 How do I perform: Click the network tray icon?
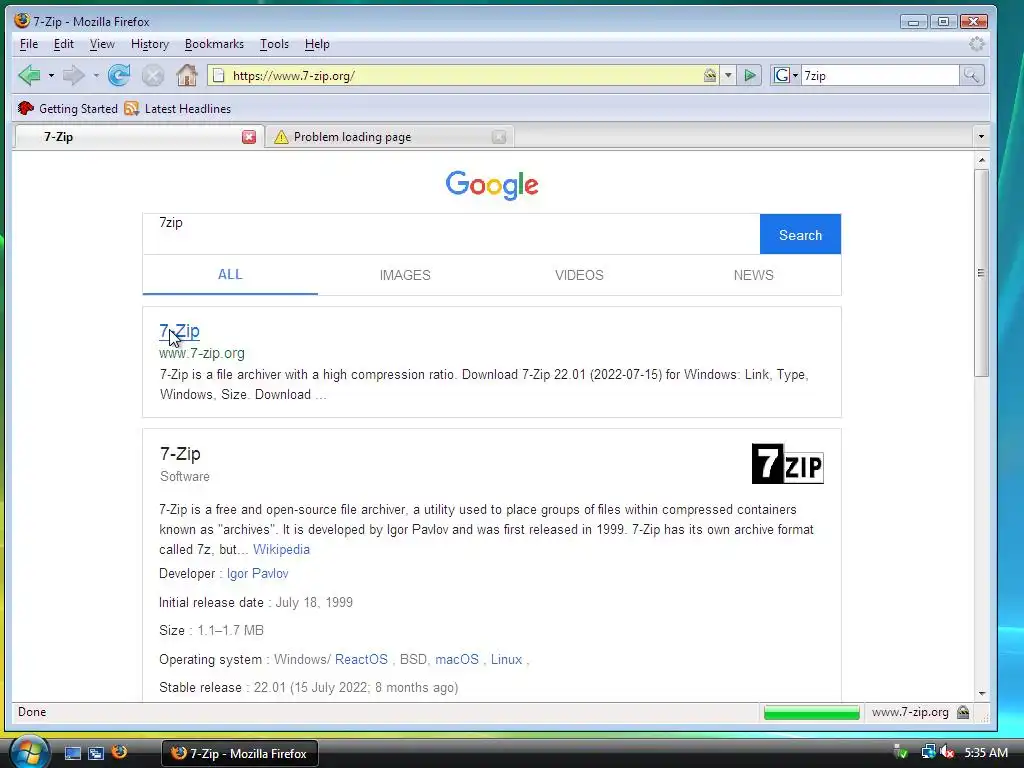(928, 752)
